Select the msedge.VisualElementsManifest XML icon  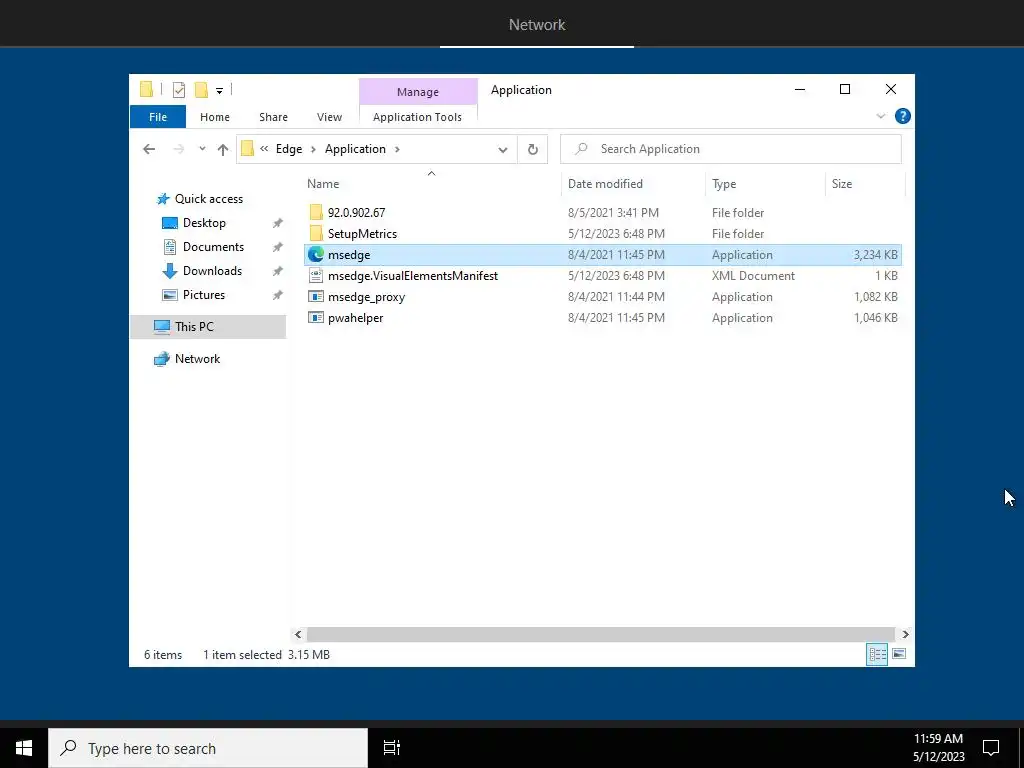[x=316, y=276]
